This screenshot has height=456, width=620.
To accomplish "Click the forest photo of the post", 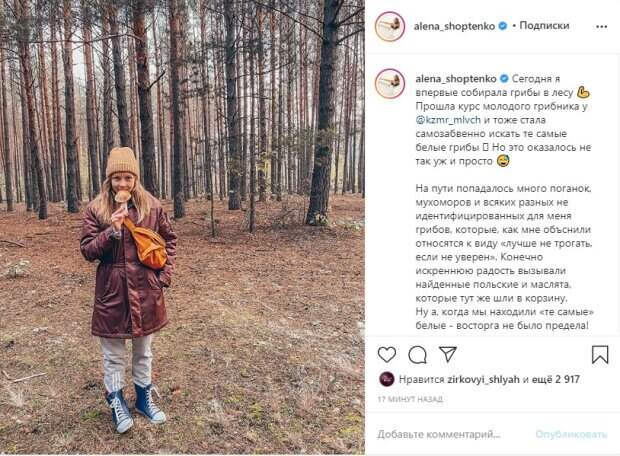I will [182, 227].
